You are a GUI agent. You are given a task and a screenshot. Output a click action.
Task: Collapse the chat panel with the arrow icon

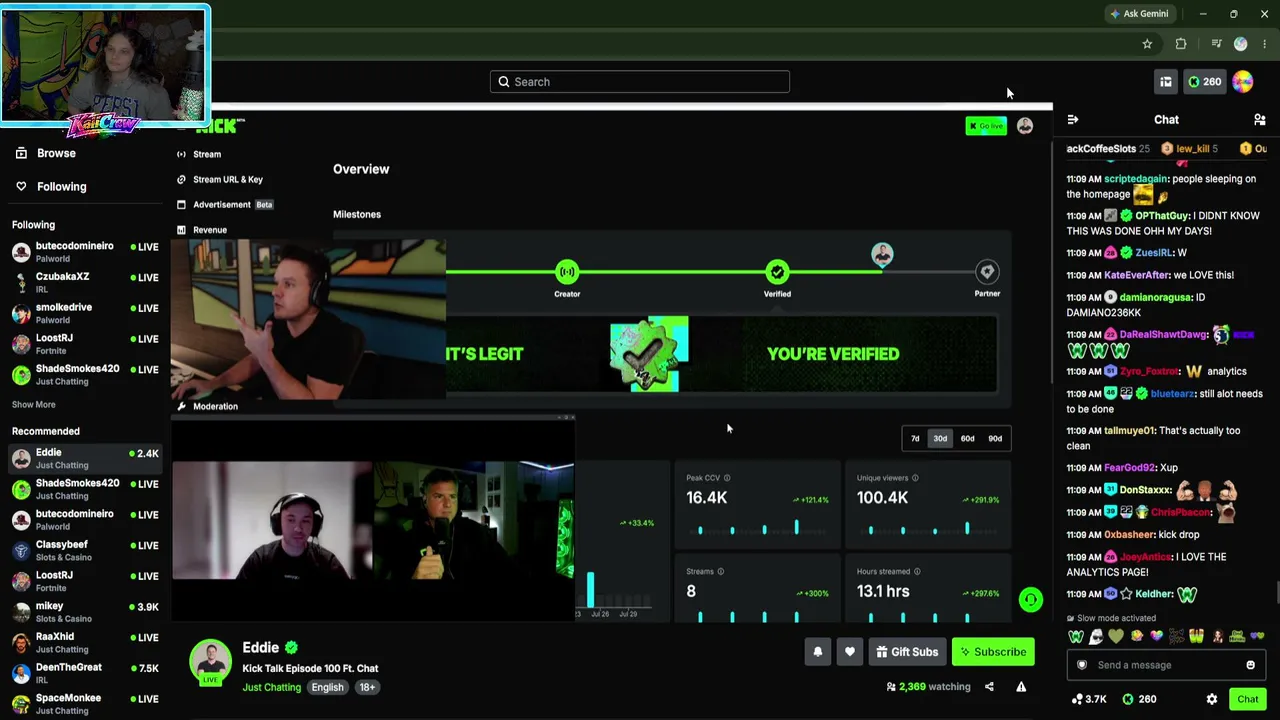pos(1073,120)
